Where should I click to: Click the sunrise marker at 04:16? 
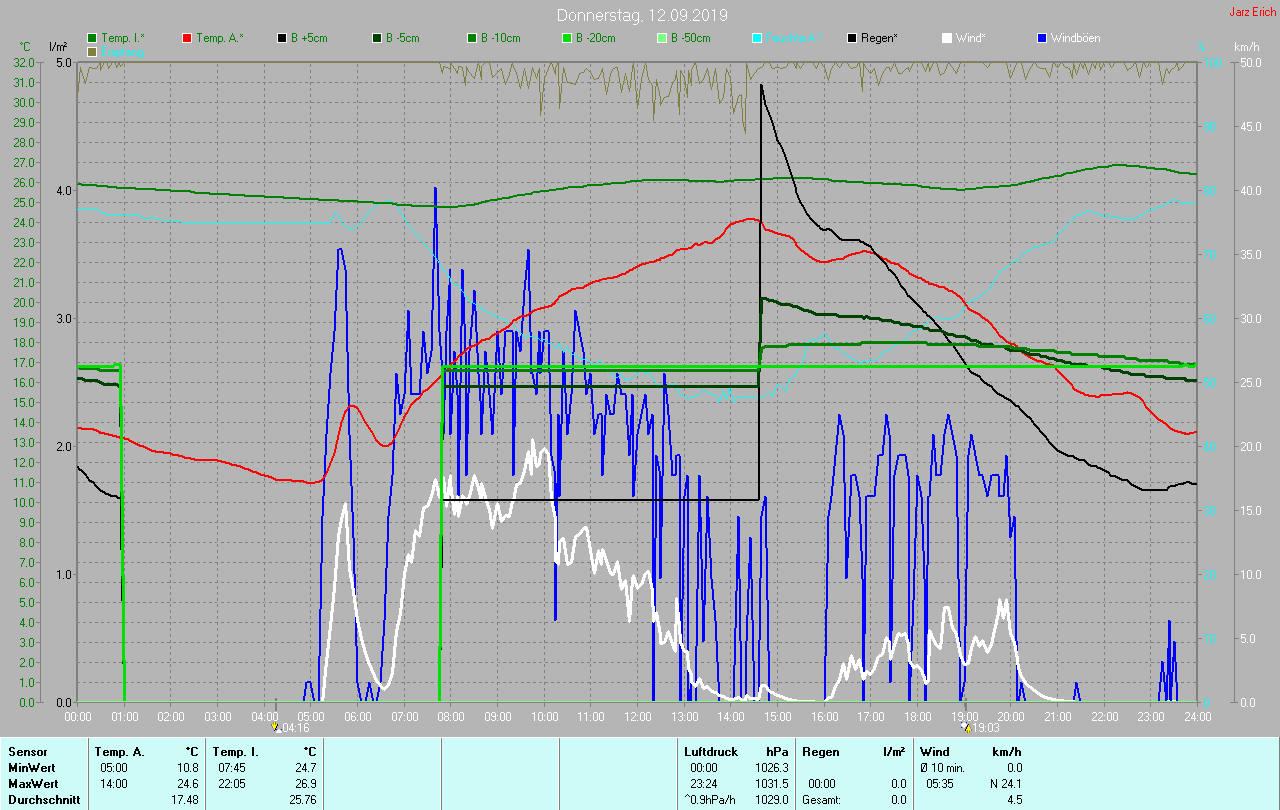coord(275,727)
